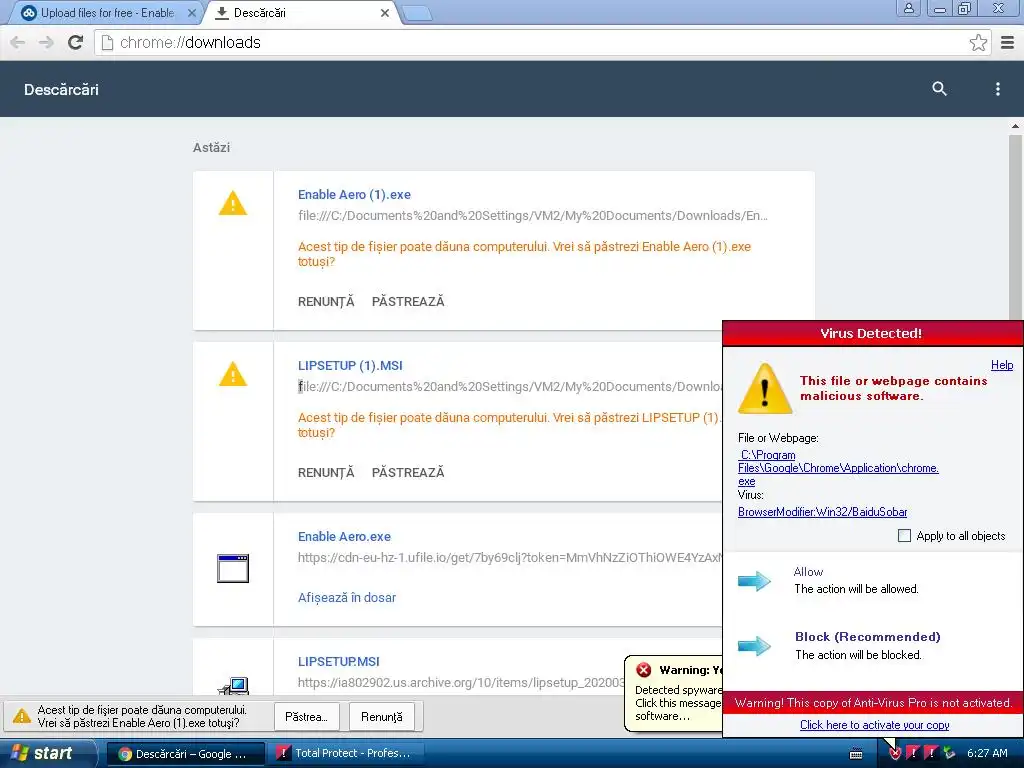
Task: Switch to Descărcări – Google taskbar item
Action: 185,754
